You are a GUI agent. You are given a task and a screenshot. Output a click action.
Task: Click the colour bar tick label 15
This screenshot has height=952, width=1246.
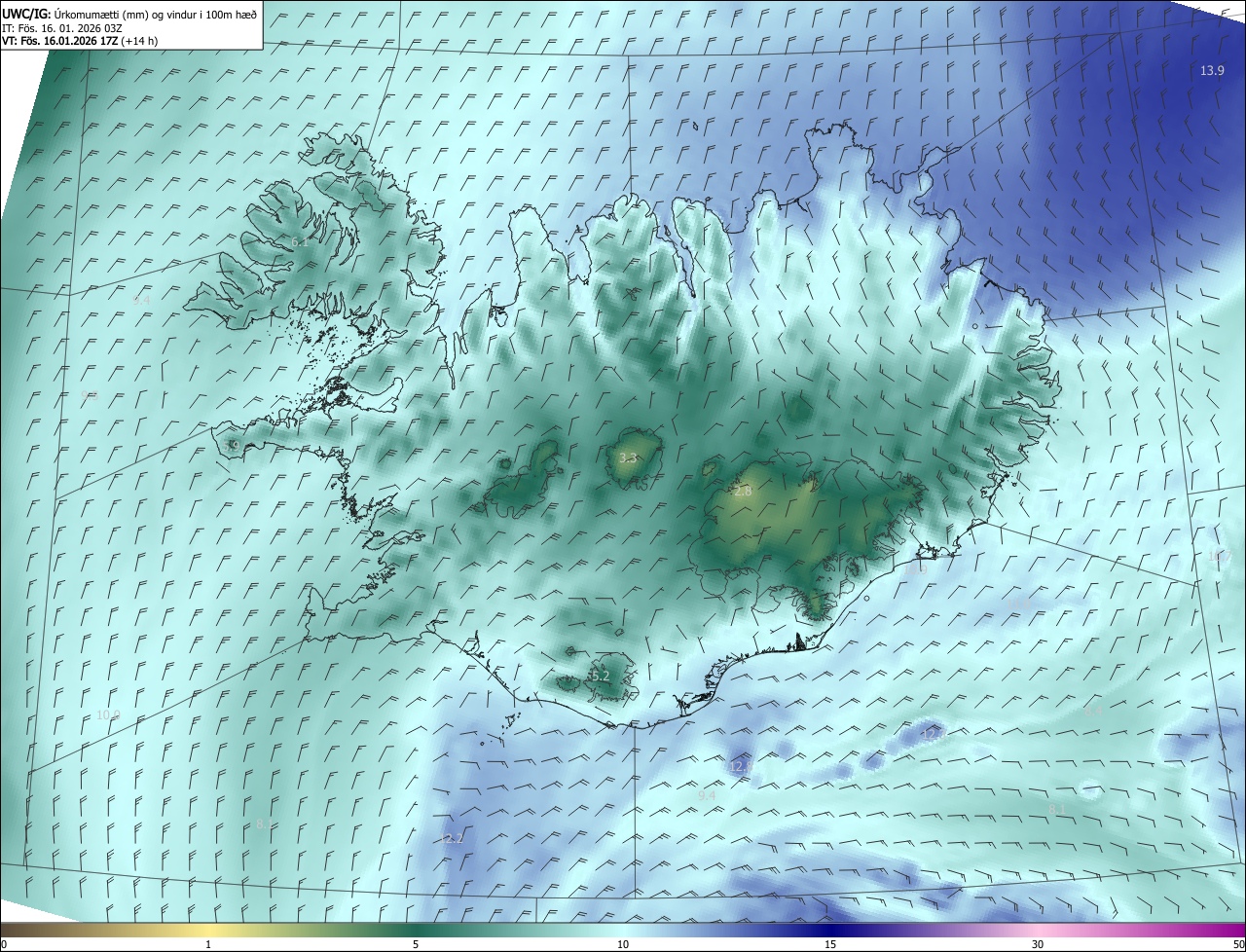(x=830, y=944)
